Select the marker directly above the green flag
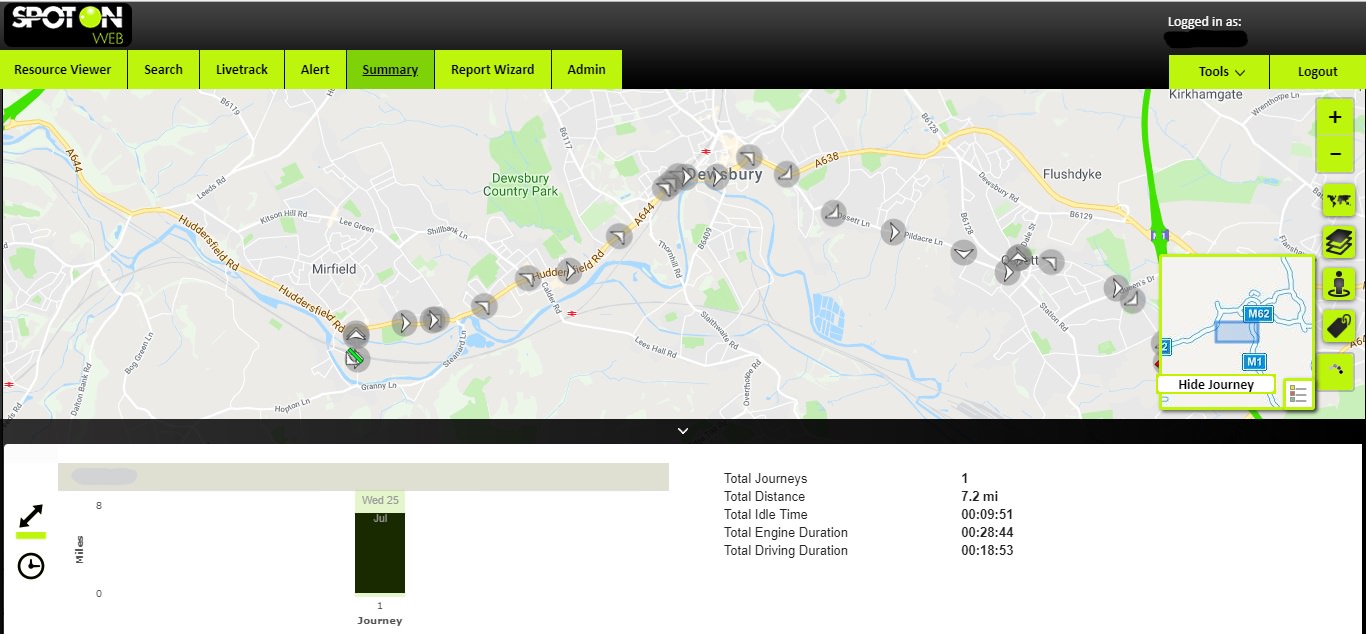This screenshot has height=634, width=1366. click(356, 334)
